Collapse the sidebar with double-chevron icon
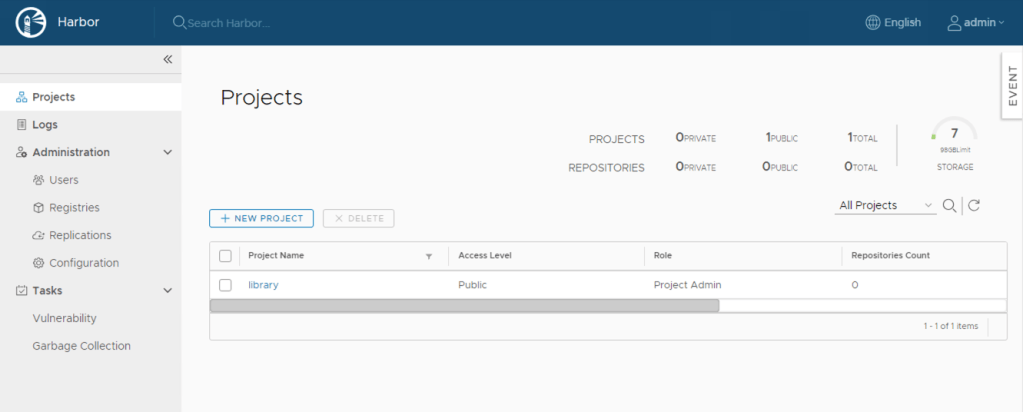The width and height of the screenshot is (1023, 412). pos(167,59)
